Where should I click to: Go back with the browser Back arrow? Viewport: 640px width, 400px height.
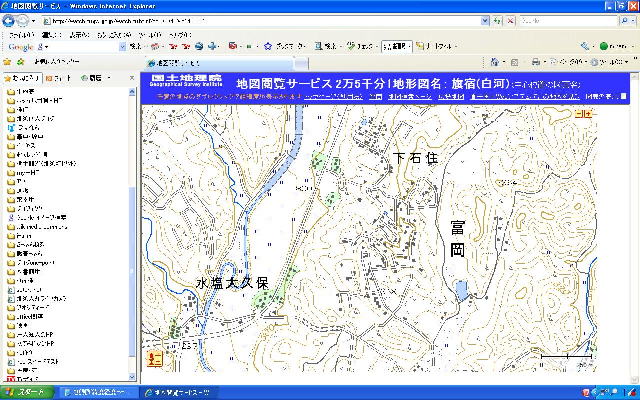tap(8, 21)
